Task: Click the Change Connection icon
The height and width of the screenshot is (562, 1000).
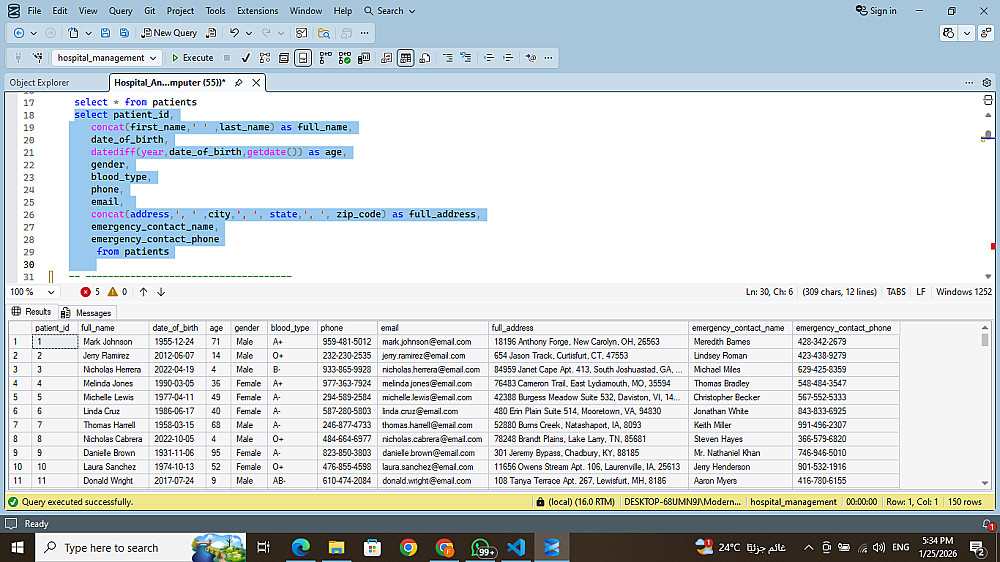Action: (x=38, y=57)
